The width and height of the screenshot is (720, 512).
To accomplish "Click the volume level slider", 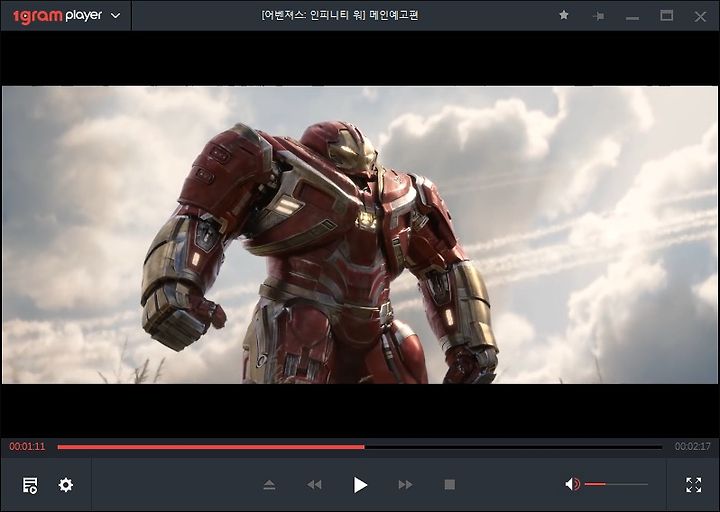I will (616, 484).
